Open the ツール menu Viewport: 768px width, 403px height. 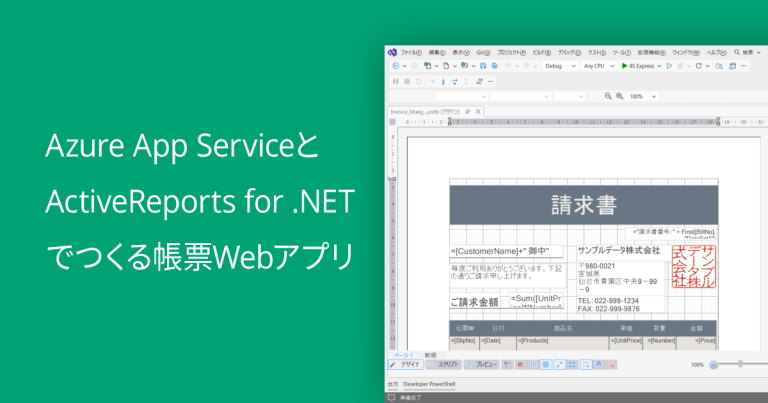[622, 52]
